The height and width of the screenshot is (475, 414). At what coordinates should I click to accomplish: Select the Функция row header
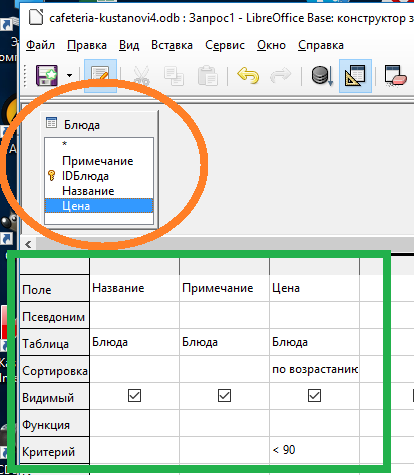[x=54, y=424]
